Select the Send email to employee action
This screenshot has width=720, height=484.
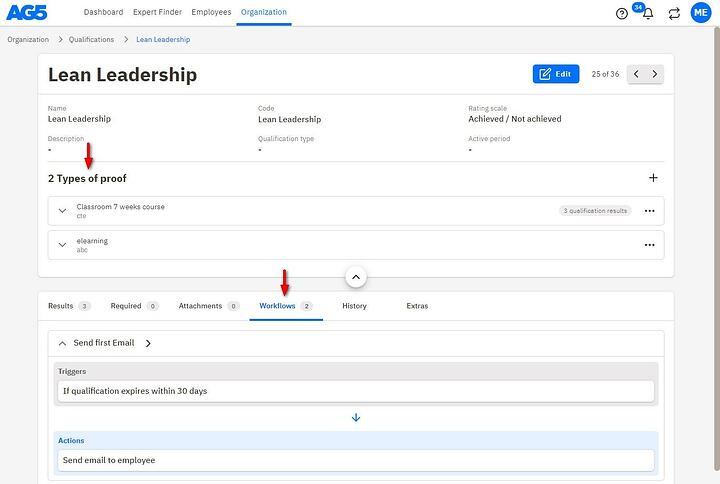tap(355, 460)
